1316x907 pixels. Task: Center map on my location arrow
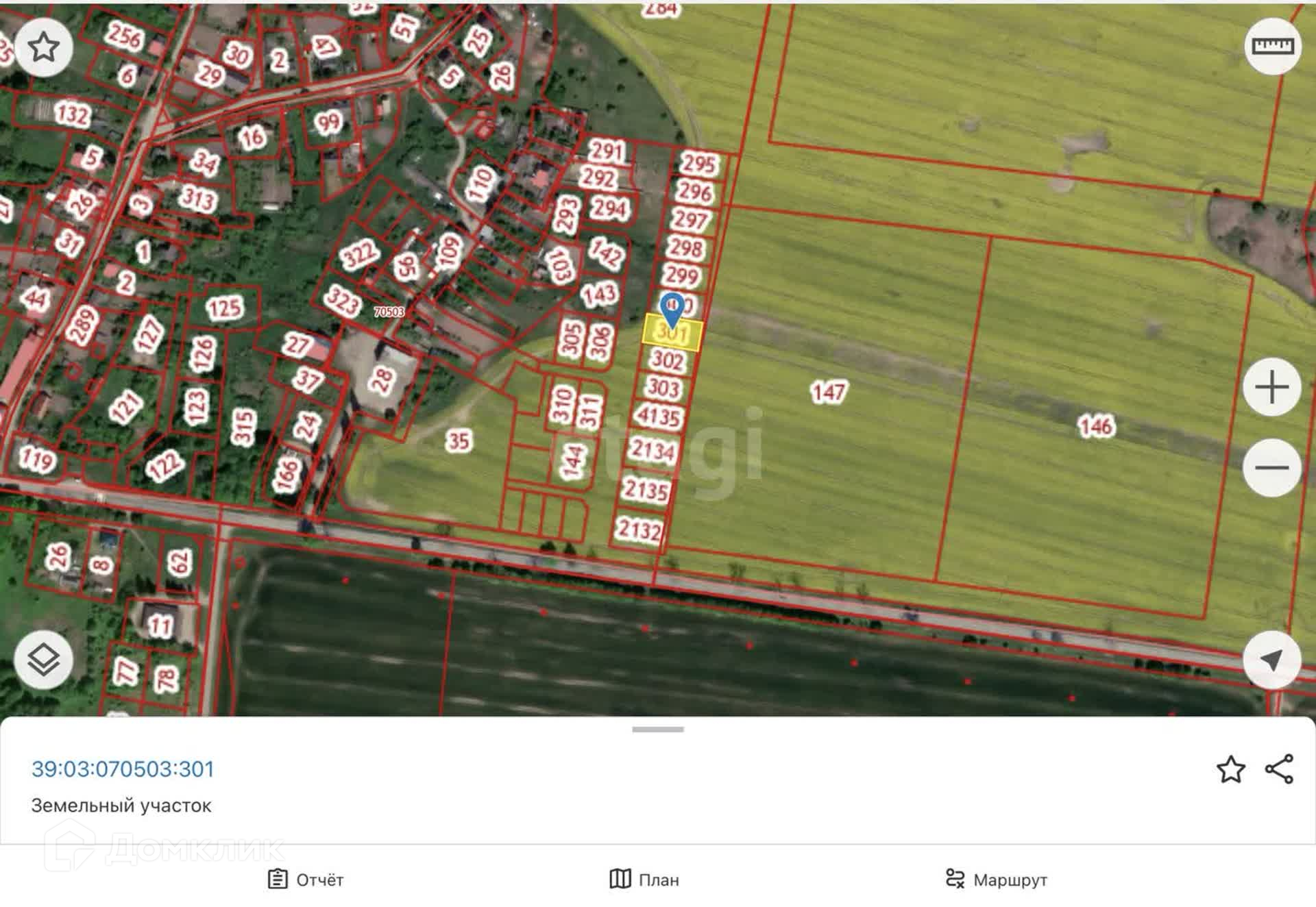pyautogui.click(x=1271, y=660)
